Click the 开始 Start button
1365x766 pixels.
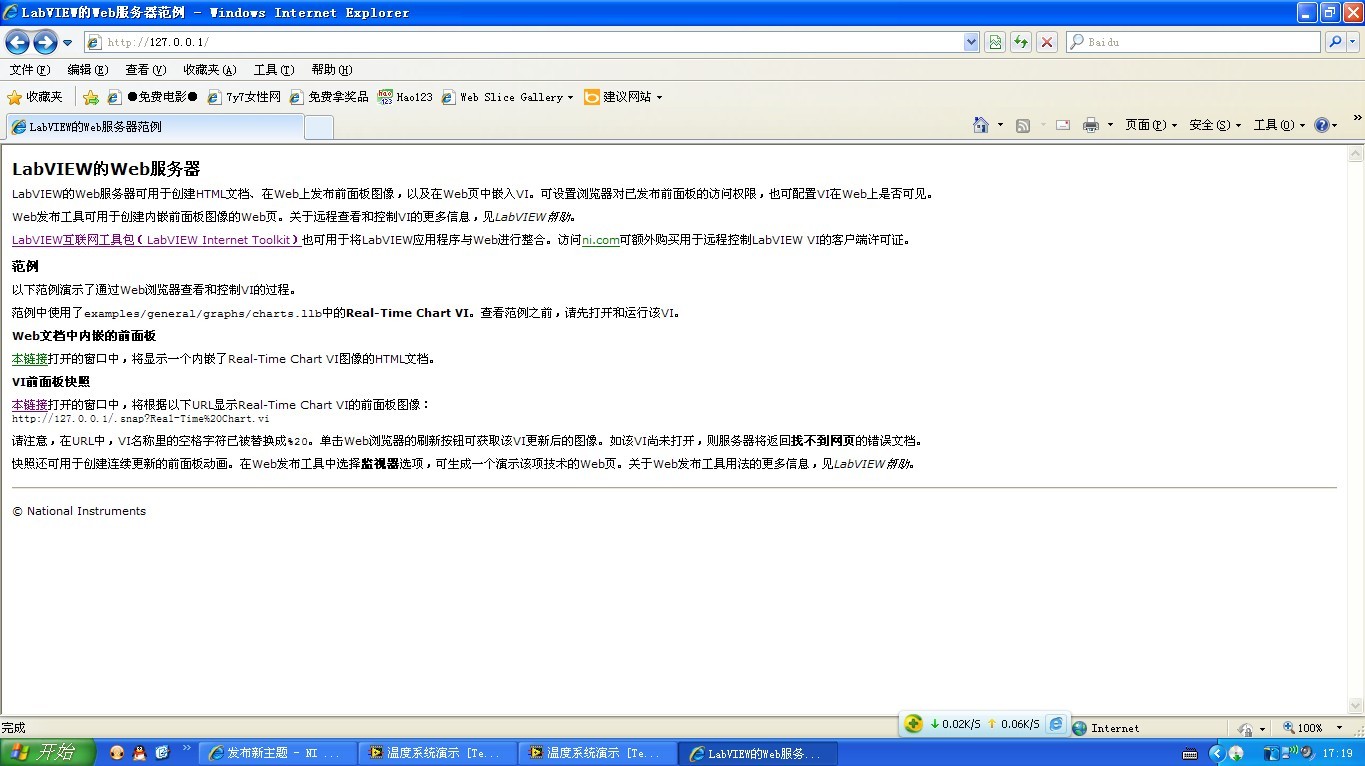pyautogui.click(x=48, y=753)
